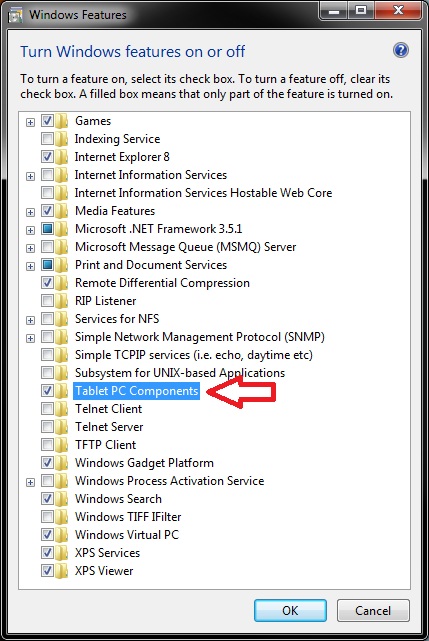Select the Services for NFS label
Image resolution: width=429 pixels, height=641 pixels.
(x=117, y=319)
